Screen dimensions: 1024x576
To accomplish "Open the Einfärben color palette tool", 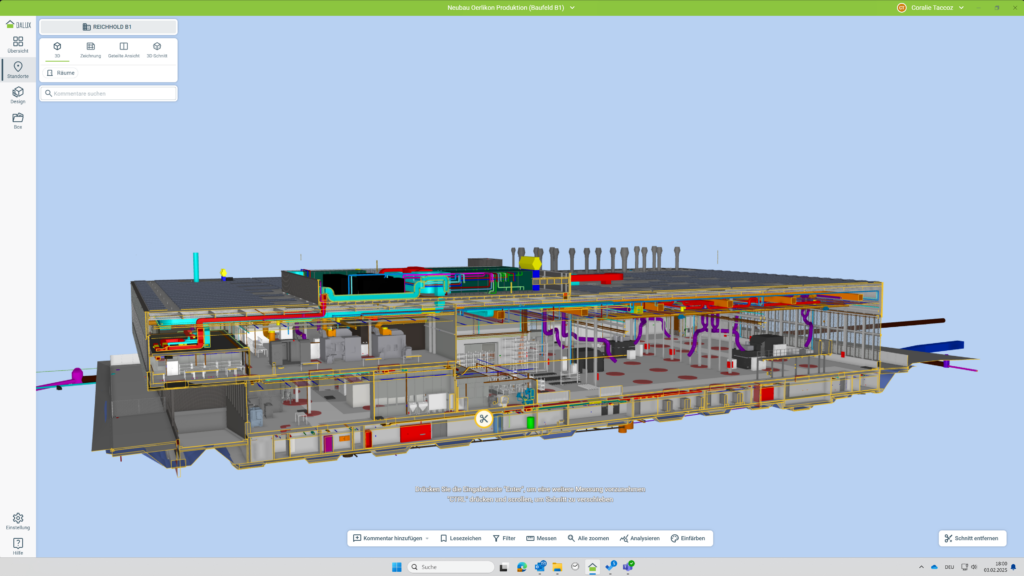I will (x=688, y=538).
